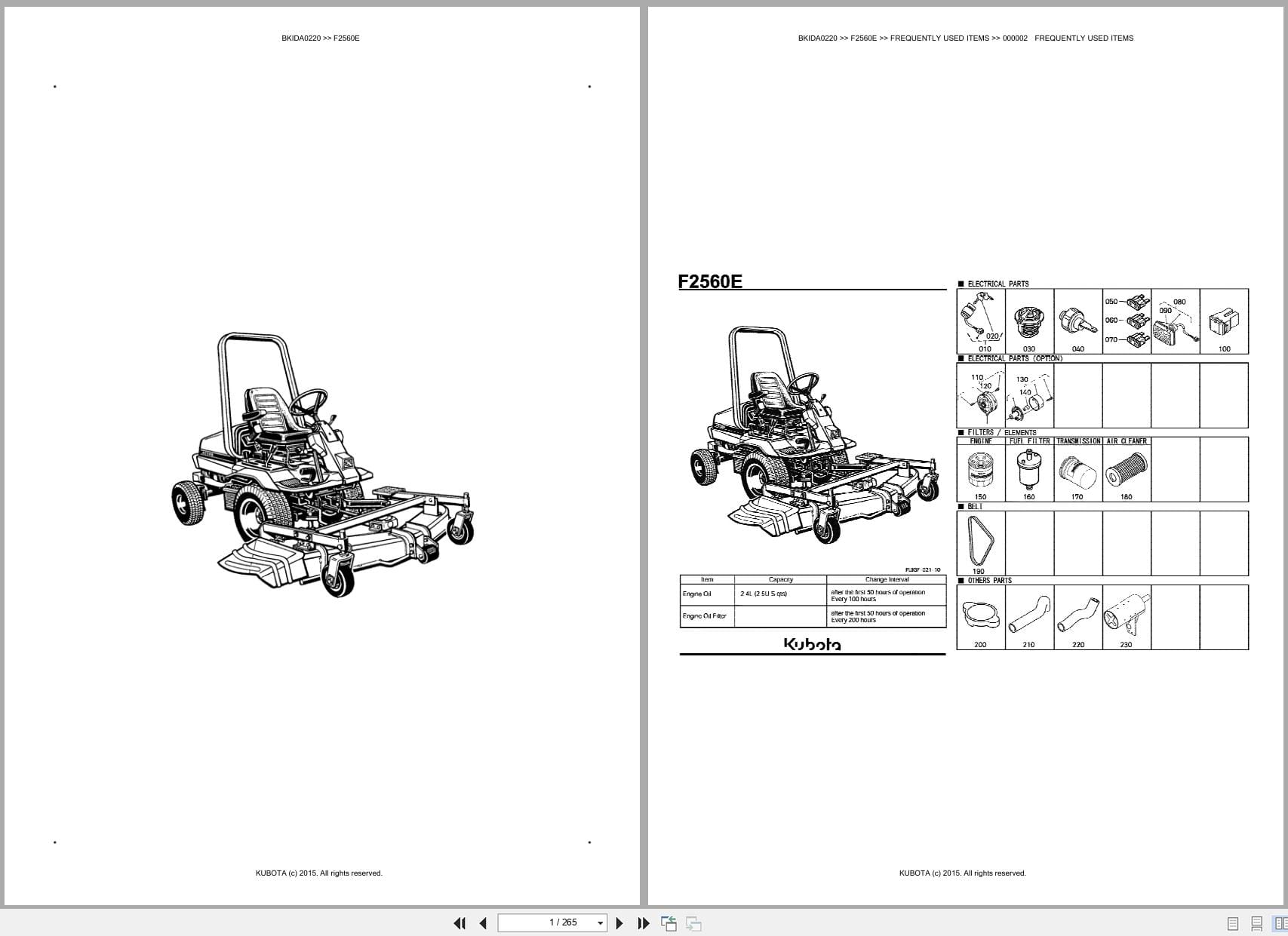Go to the previous page

point(483,923)
